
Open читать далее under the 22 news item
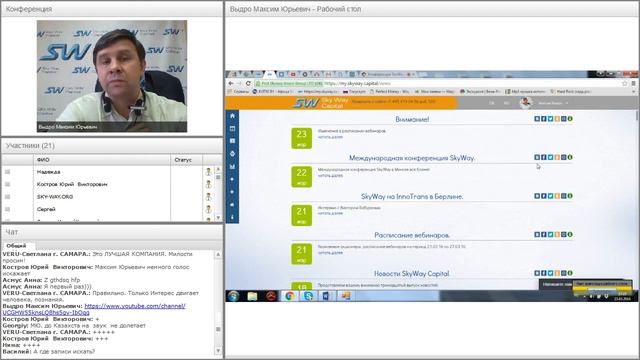pyautogui.click(x=330, y=176)
